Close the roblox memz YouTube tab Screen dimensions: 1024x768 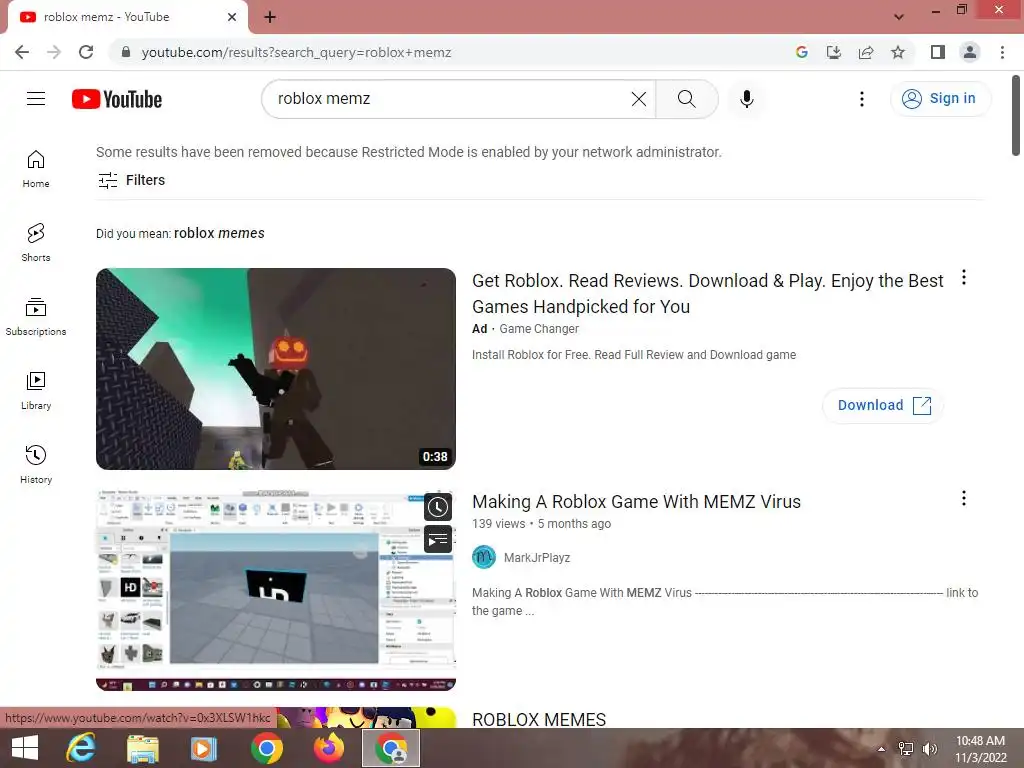pos(232,17)
